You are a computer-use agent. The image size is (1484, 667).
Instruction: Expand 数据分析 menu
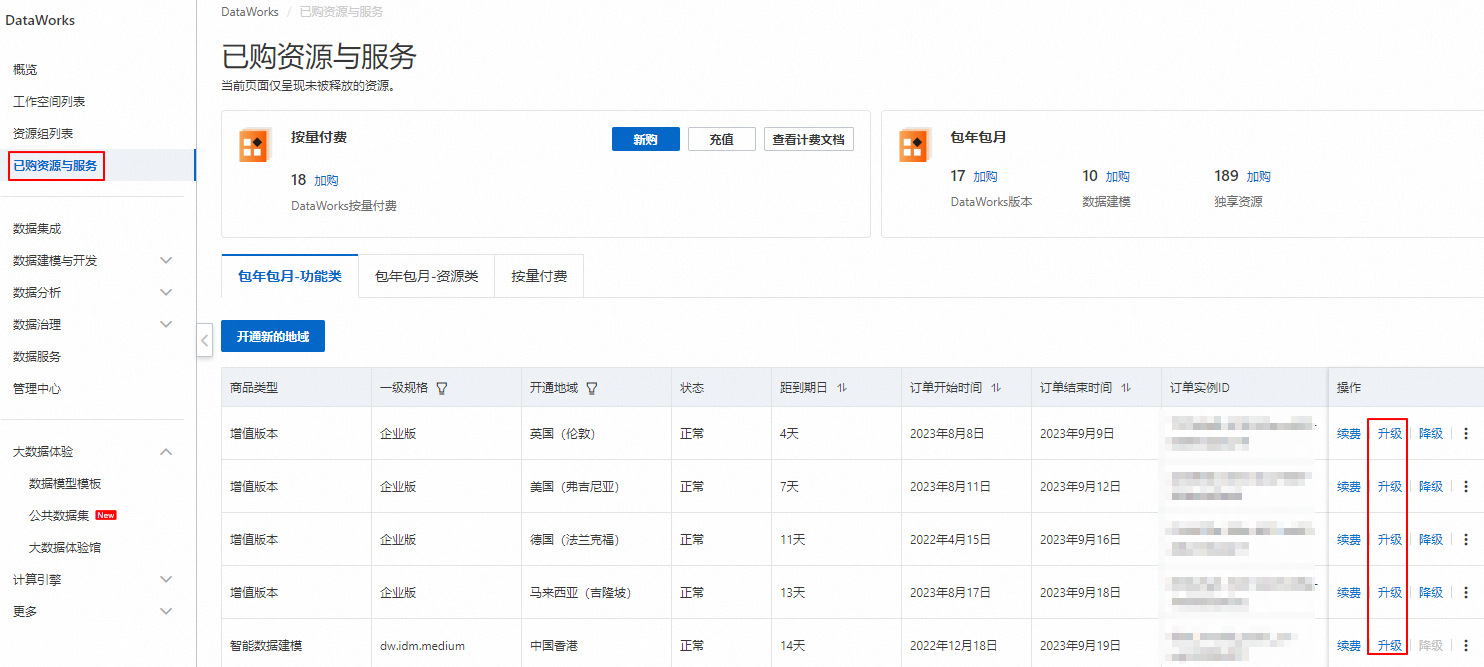166,292
